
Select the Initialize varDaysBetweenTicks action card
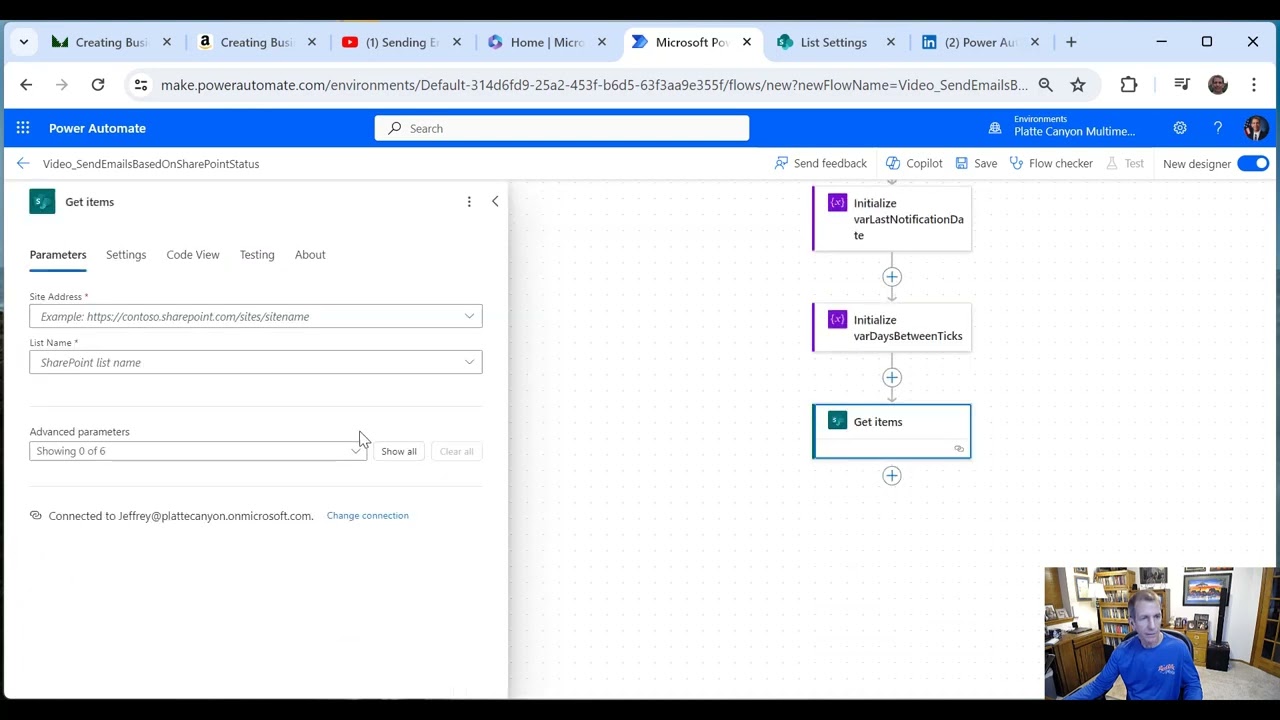click(x=892, y=328)
